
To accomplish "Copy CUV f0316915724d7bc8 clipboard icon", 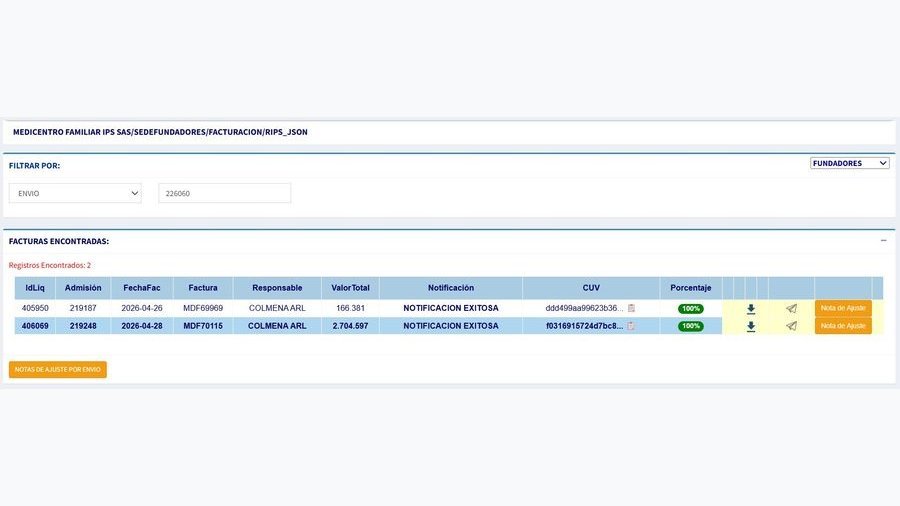I will tap(631, 326).
